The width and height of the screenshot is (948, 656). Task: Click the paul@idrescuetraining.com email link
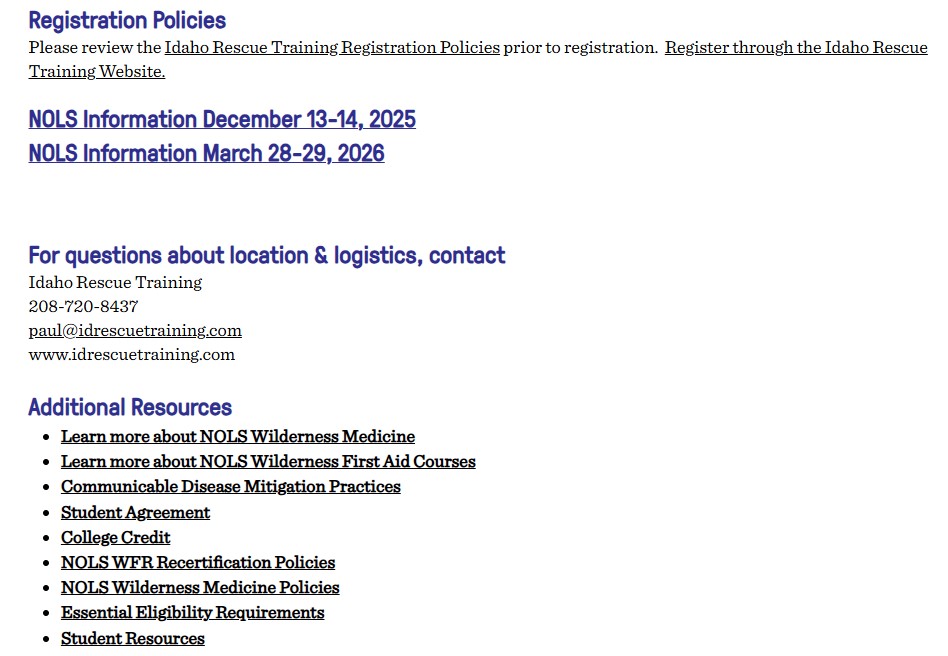coord(135,331)
